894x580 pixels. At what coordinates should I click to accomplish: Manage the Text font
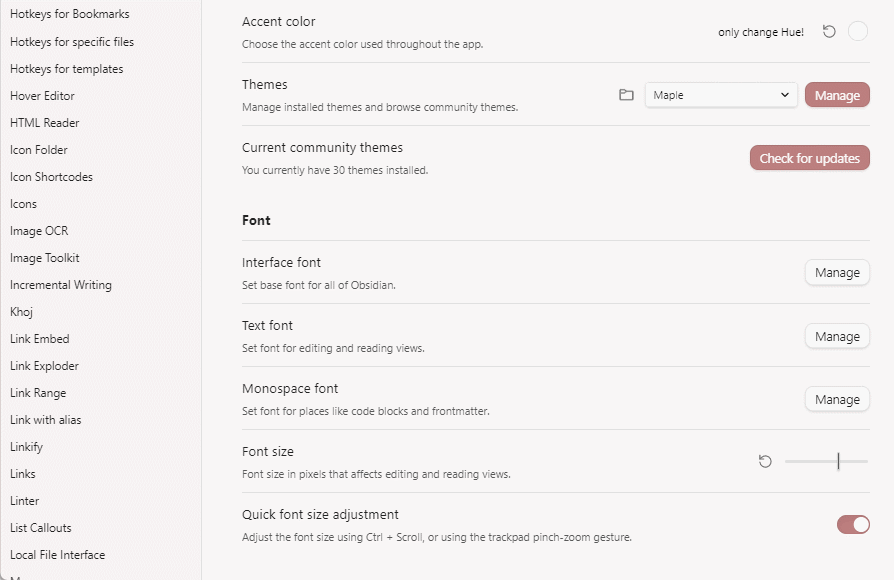837,335
